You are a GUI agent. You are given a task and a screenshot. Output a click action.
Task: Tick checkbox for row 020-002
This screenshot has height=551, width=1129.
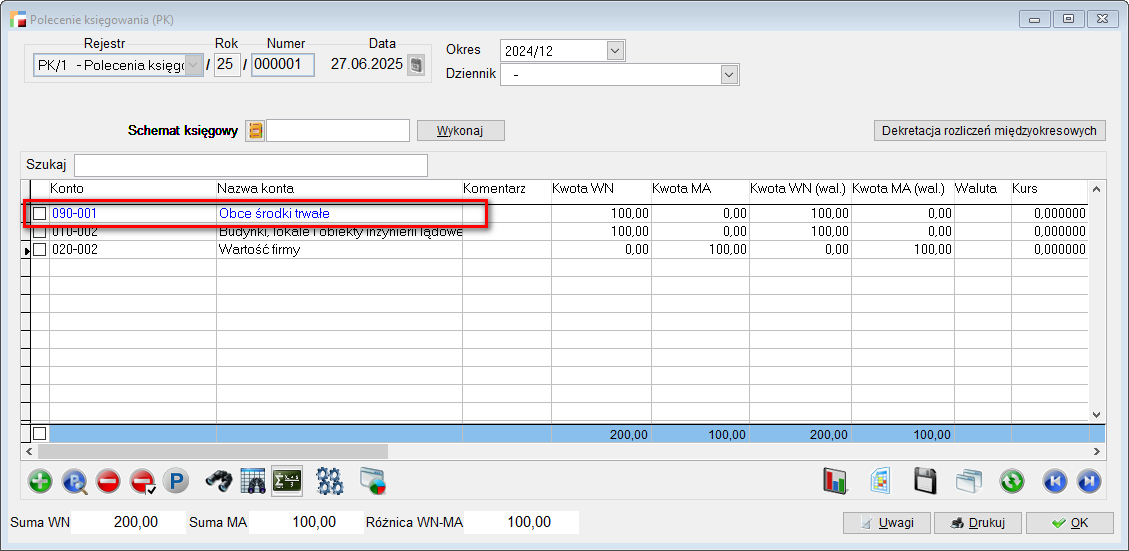tap(40, 250)
